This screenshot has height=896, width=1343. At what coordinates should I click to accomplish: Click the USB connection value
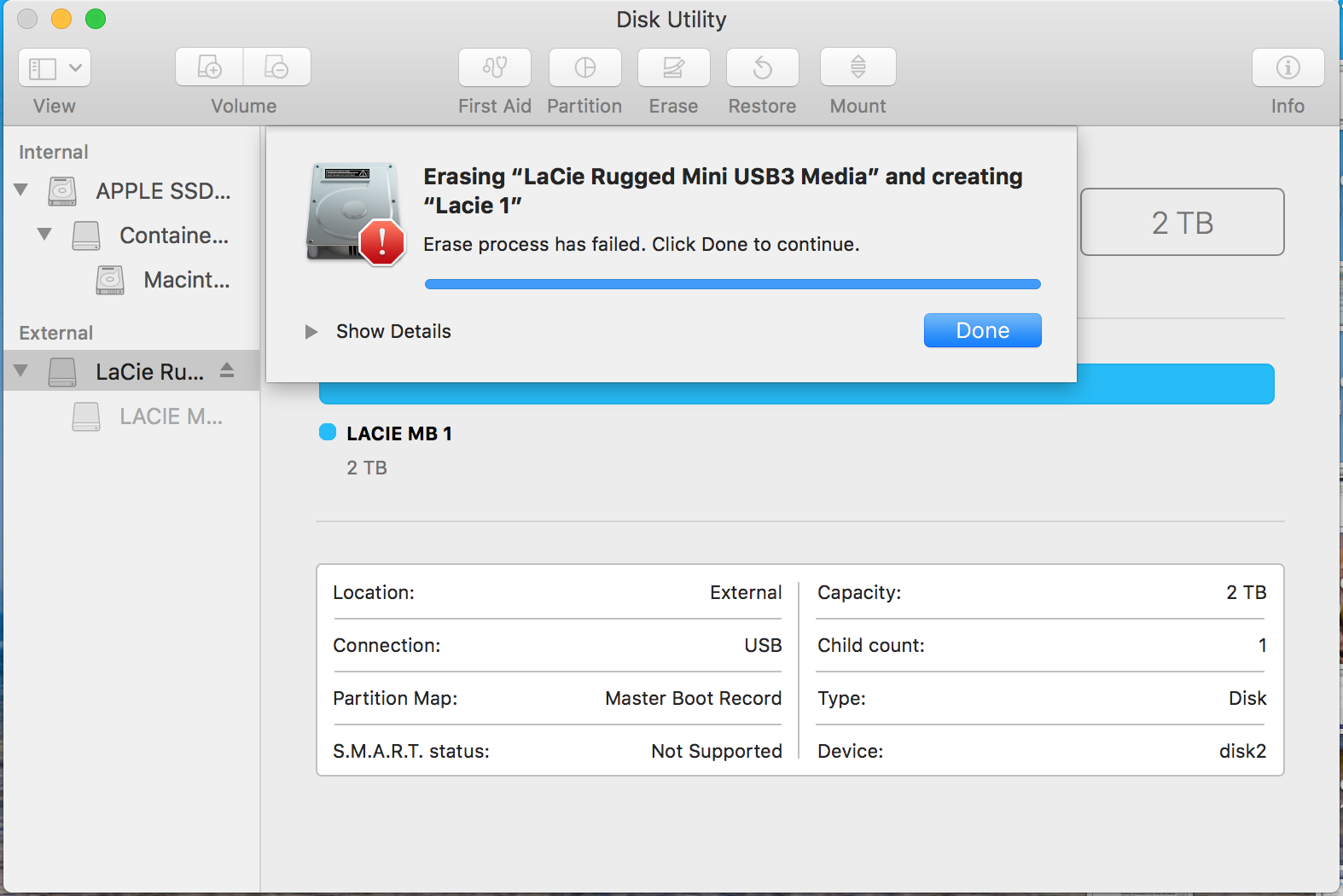(x=763, y=645)
